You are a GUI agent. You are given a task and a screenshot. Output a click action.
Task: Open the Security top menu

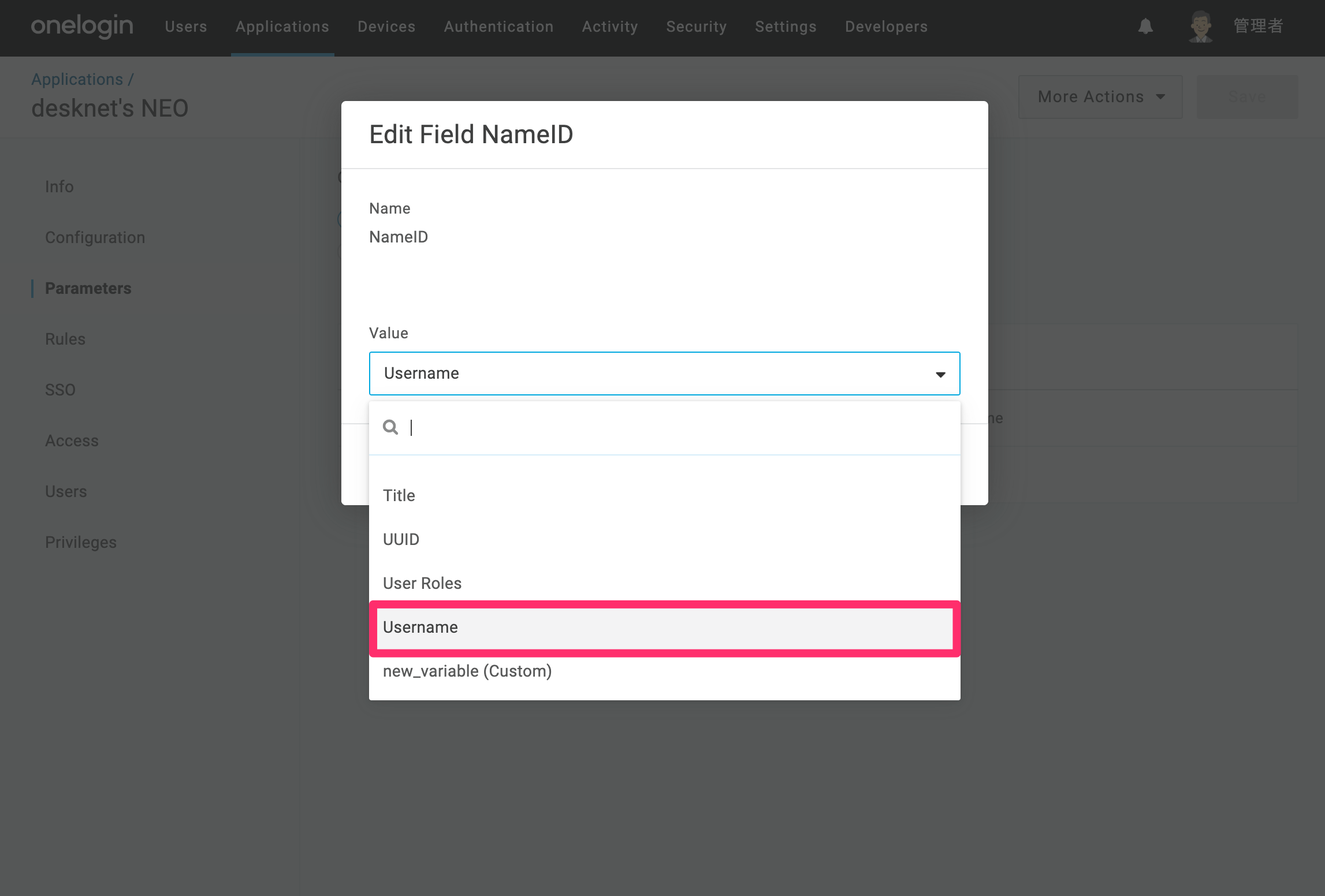(697, 27)
